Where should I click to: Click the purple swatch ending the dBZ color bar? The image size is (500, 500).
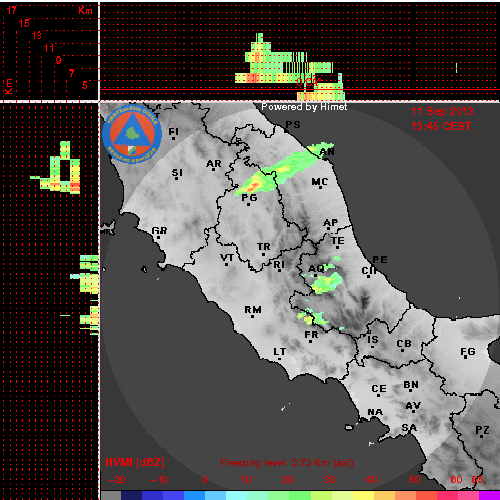pos(489,495)
